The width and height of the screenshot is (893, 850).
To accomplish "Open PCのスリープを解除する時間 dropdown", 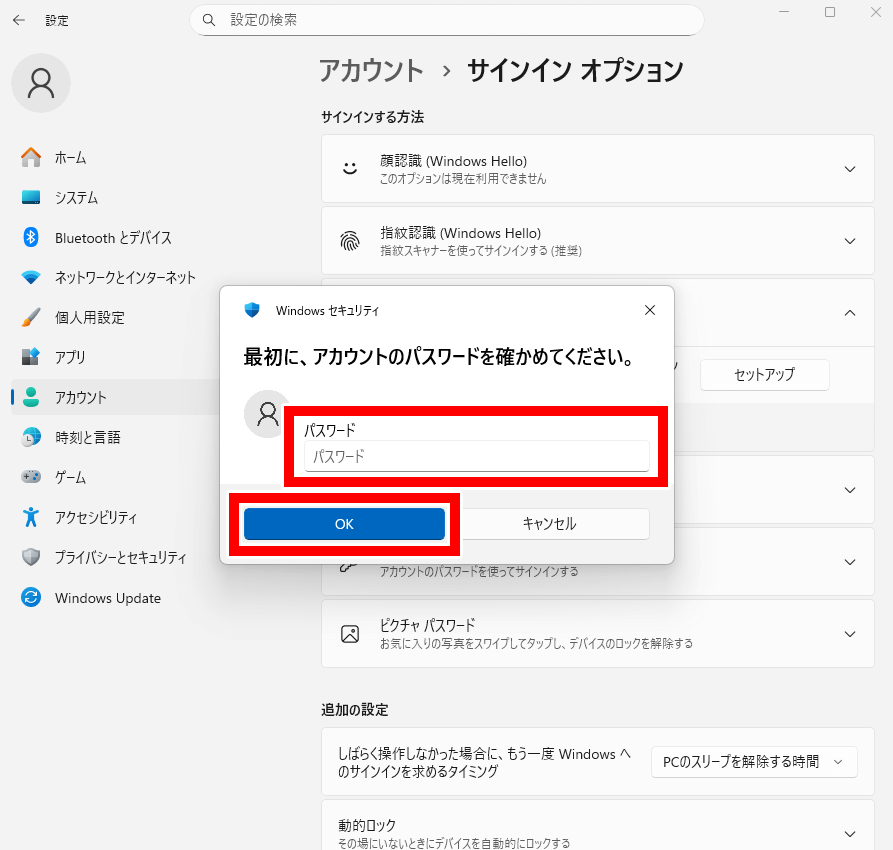I will click(x=754, y=762).
